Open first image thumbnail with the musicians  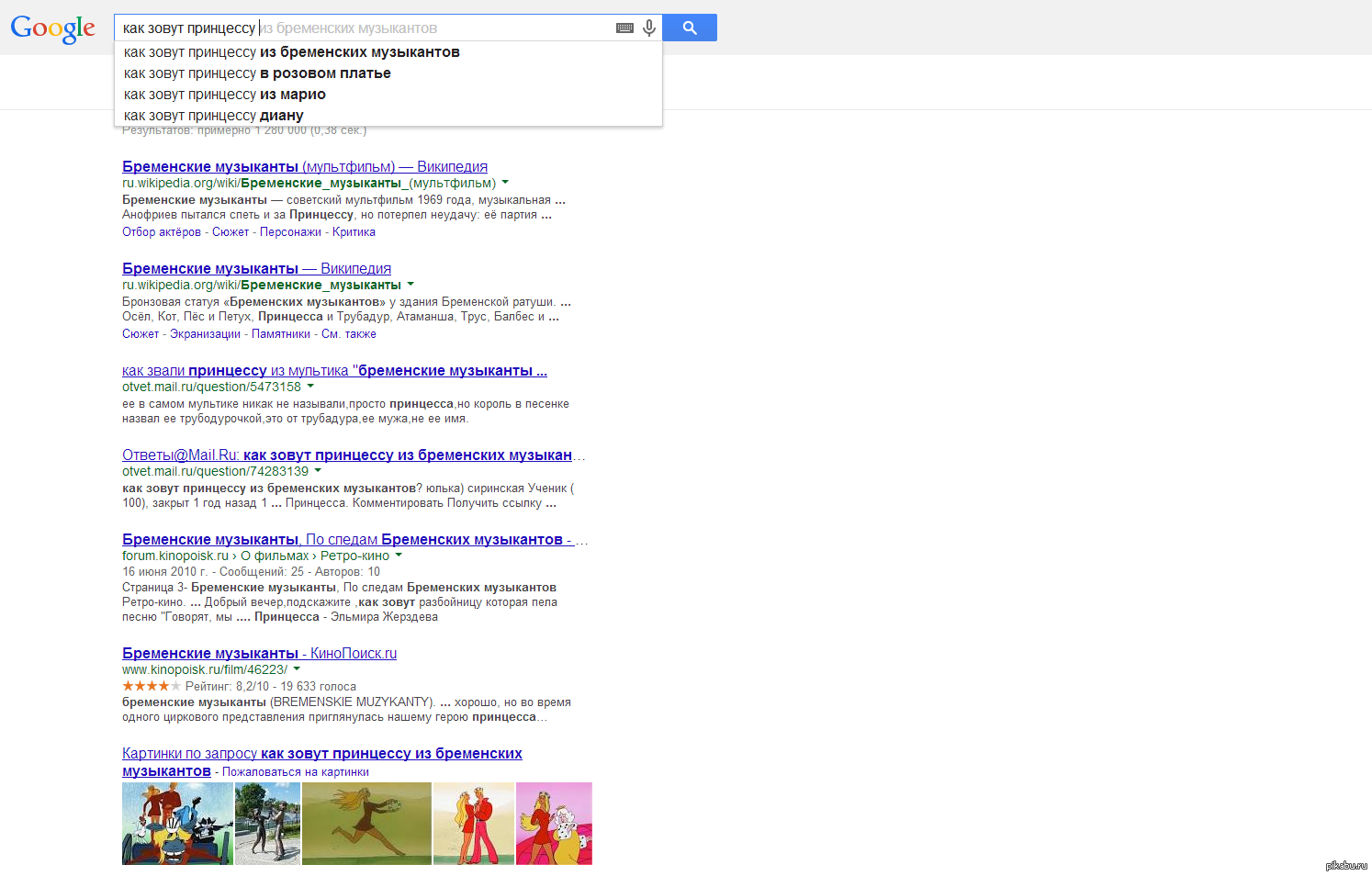click(177, 824)
